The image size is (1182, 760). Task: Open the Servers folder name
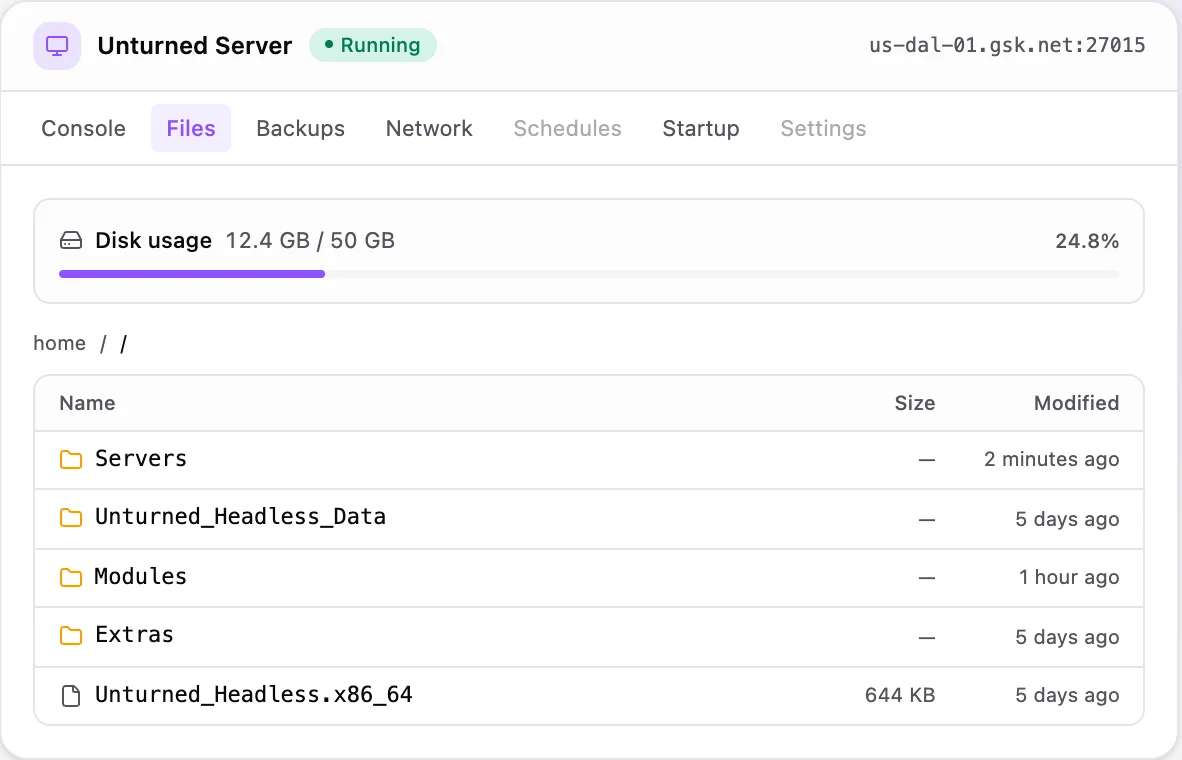tap(141, 458)
